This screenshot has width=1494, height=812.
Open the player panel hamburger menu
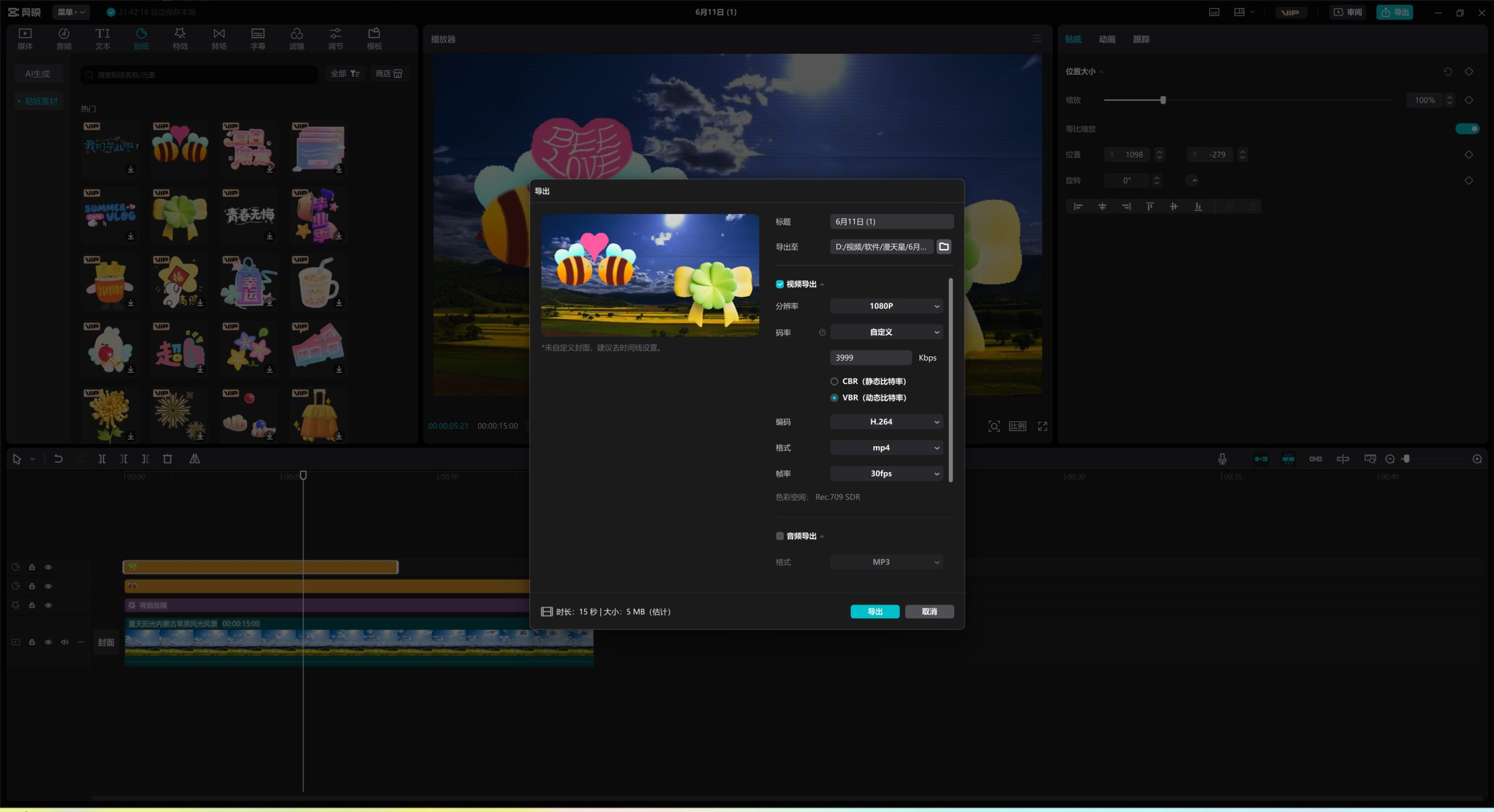pos(1037,38)
